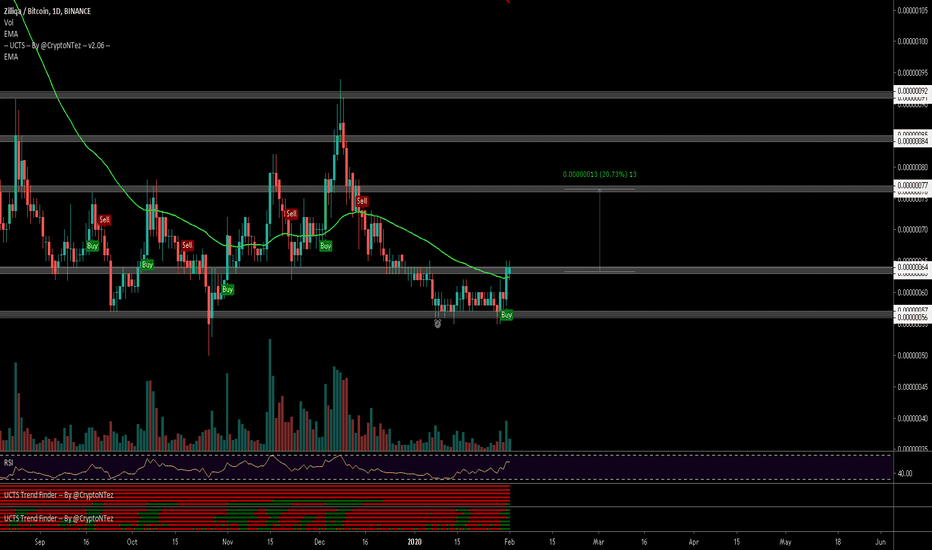This screenshot has height=550, width=932.
Task: Click the 0.00000092 price level tag
Action: [x=912, y=91]
